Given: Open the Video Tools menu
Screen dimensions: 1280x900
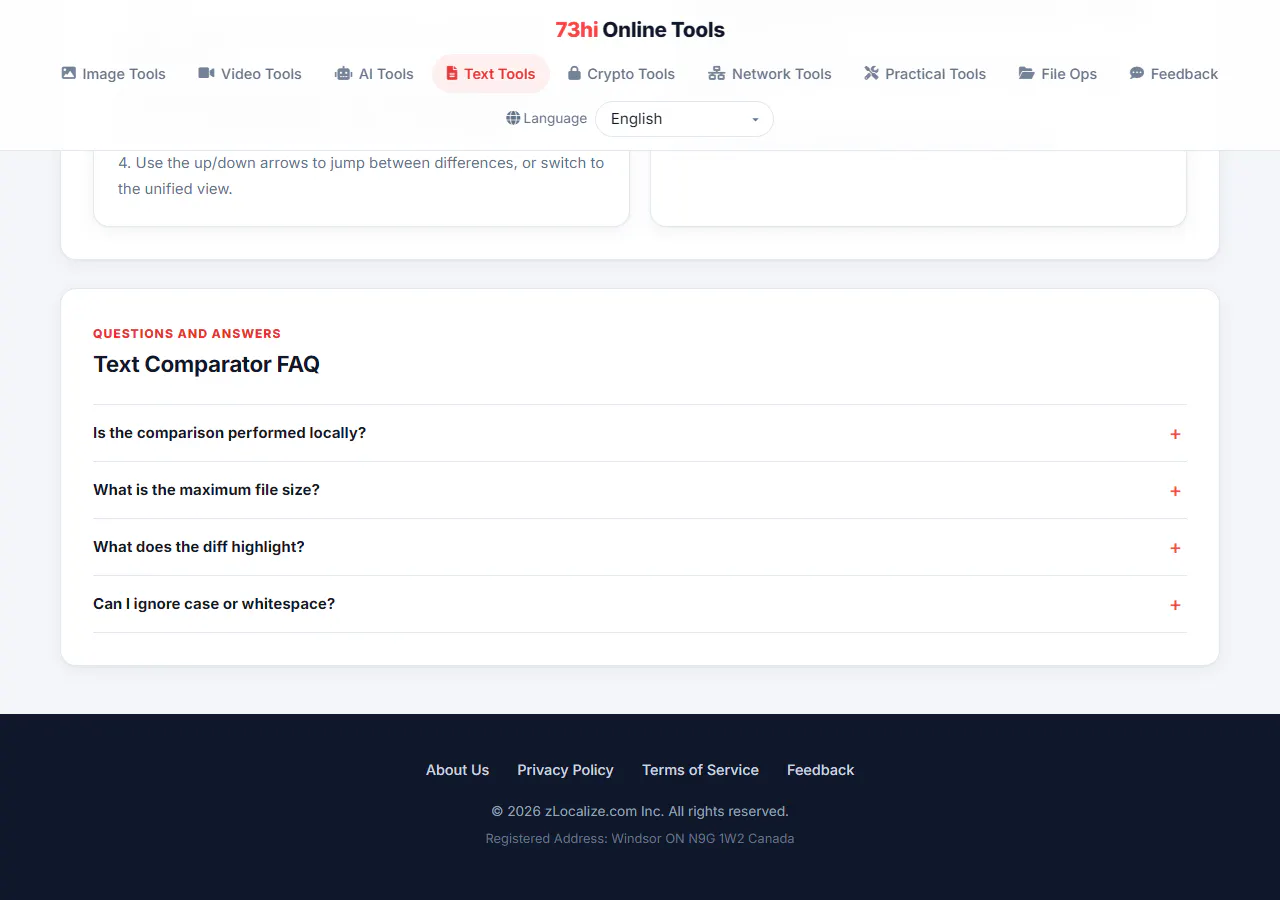Looking at the screenshot, I should pos(250,74).
